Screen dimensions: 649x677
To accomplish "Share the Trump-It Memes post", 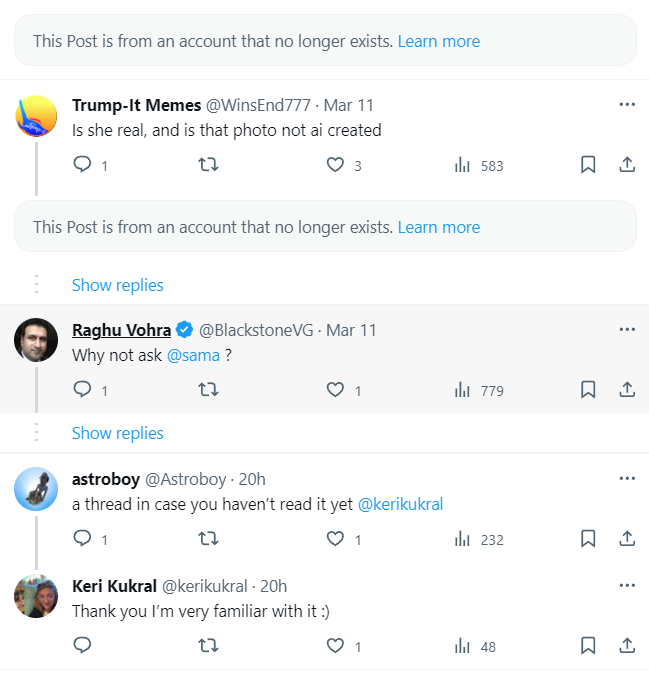I will (x=627, y=165).
